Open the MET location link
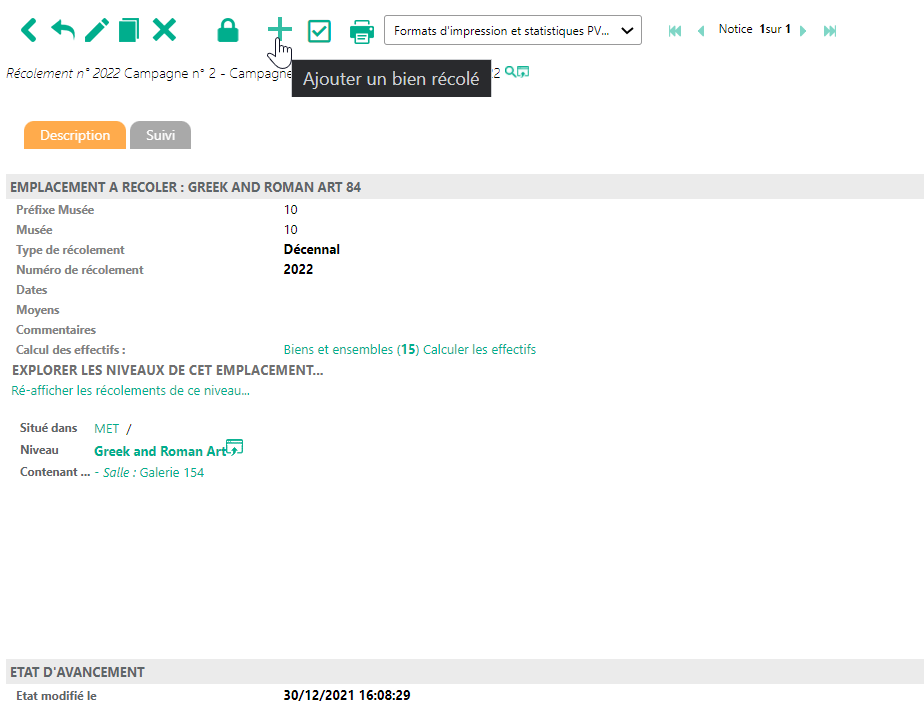924x716 pixels. [106, 428]
